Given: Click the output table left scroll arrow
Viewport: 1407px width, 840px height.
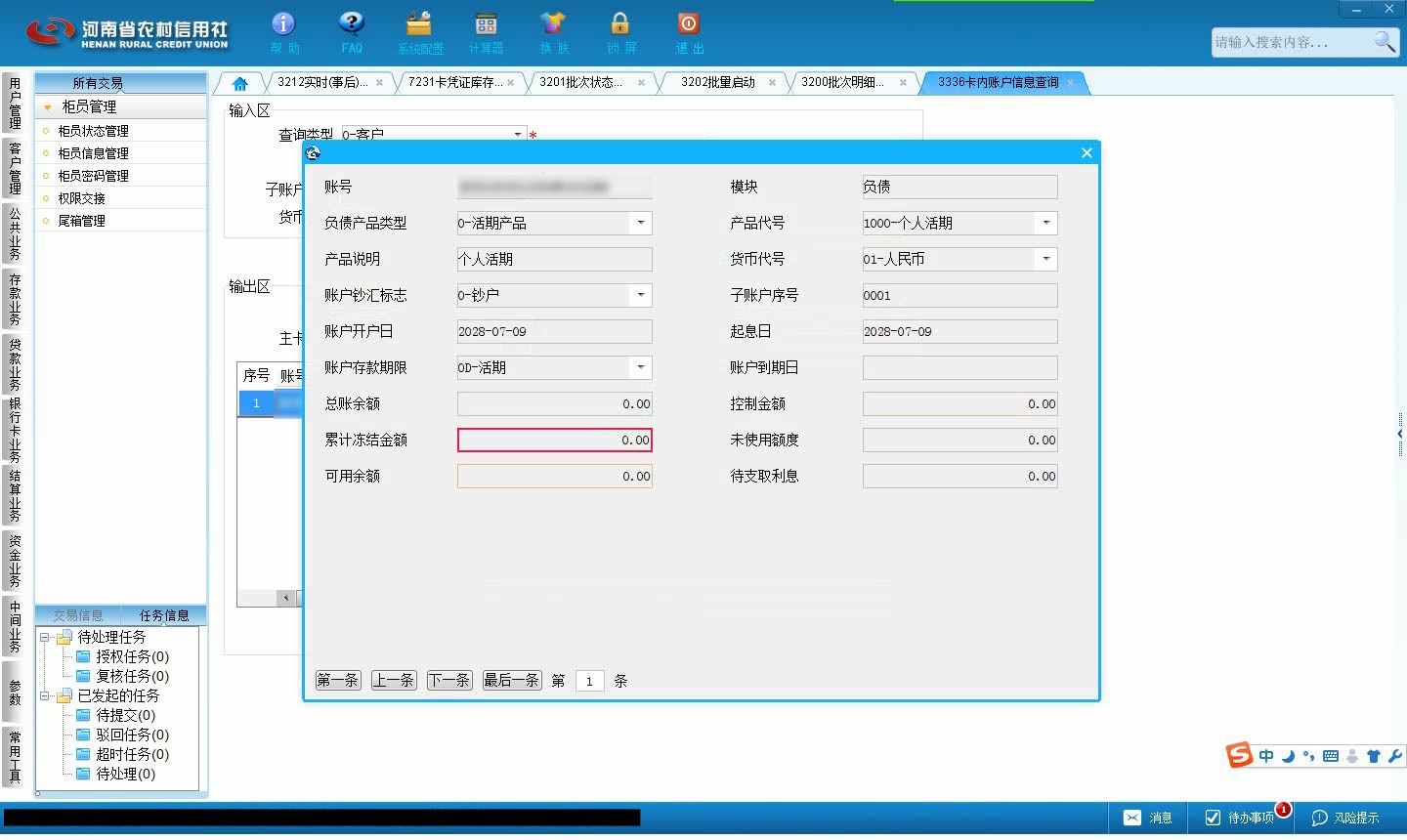Looking at the screenshot, I should point(286,598).
